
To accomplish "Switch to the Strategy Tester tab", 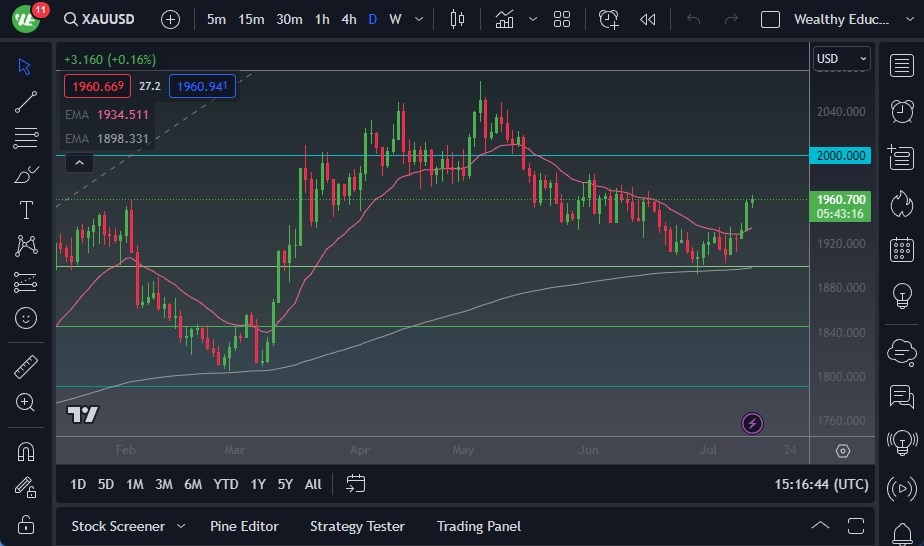I will [x=357, y=526].
